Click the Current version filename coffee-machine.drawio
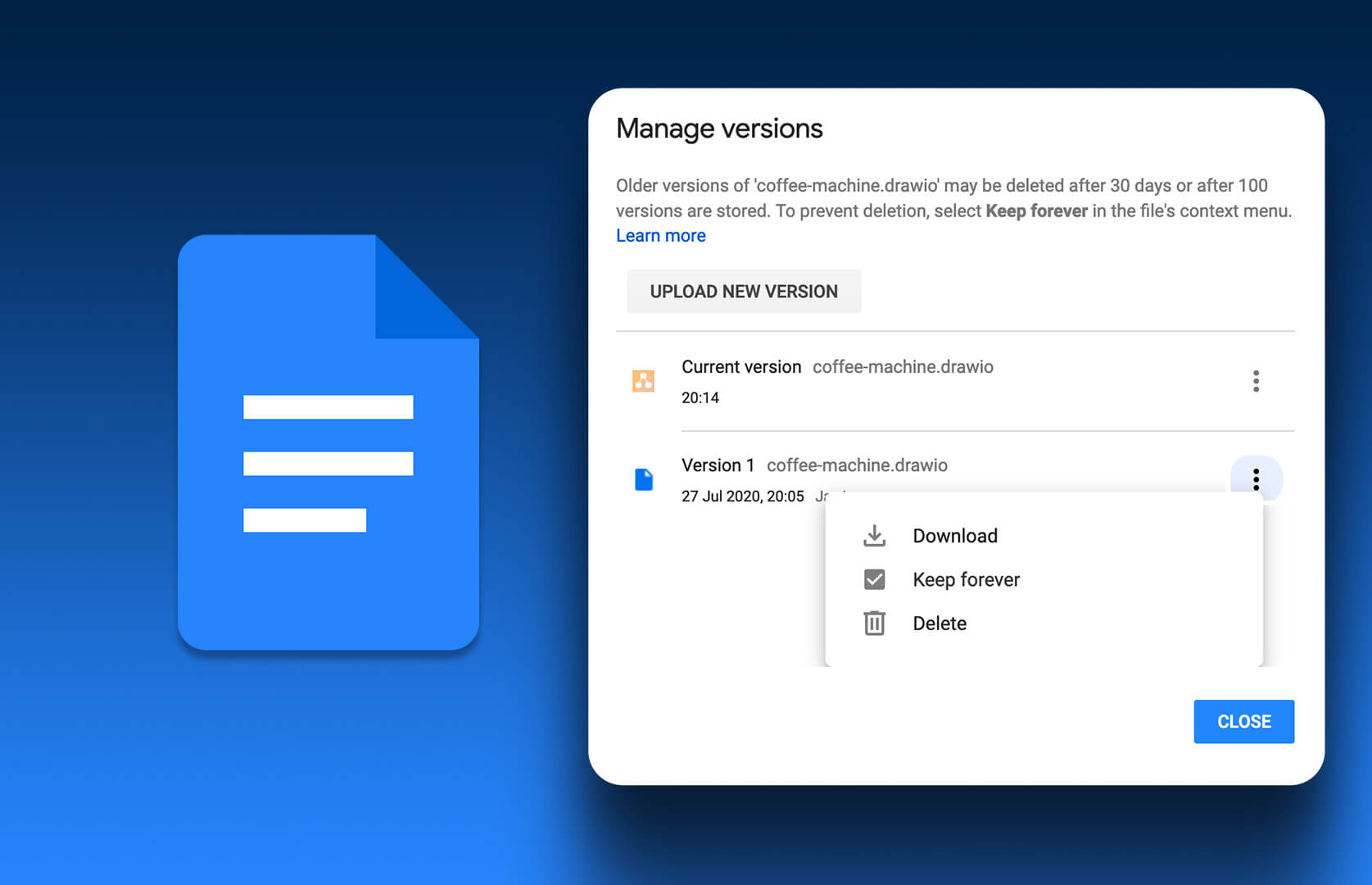Viewport: 1372px width, 885px height. (903, 367)
